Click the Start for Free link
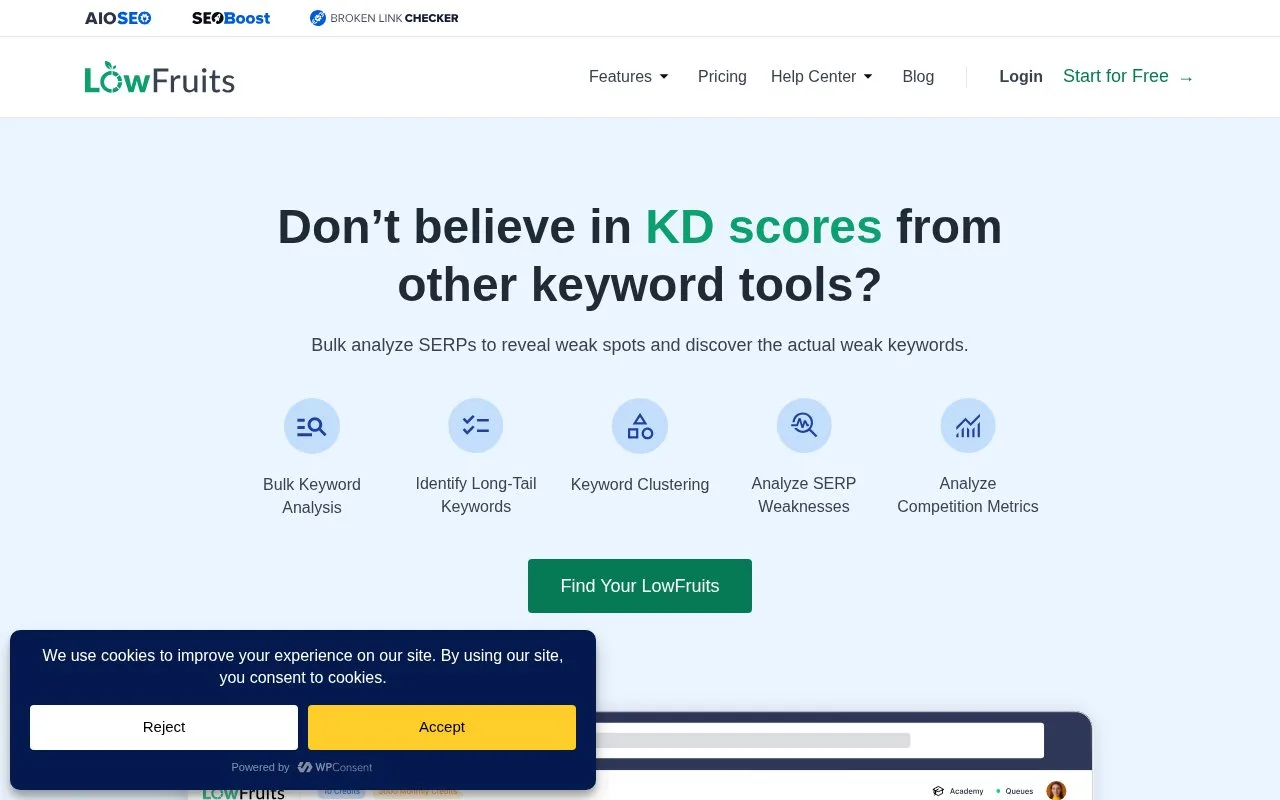Image resolution: width=1280 pixels, height=800 pixels. coord(1129,77)
